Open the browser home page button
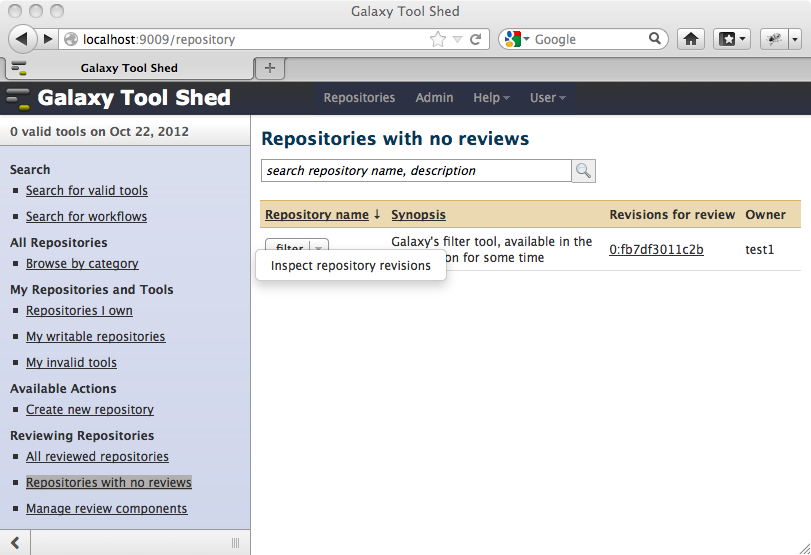 690,39
